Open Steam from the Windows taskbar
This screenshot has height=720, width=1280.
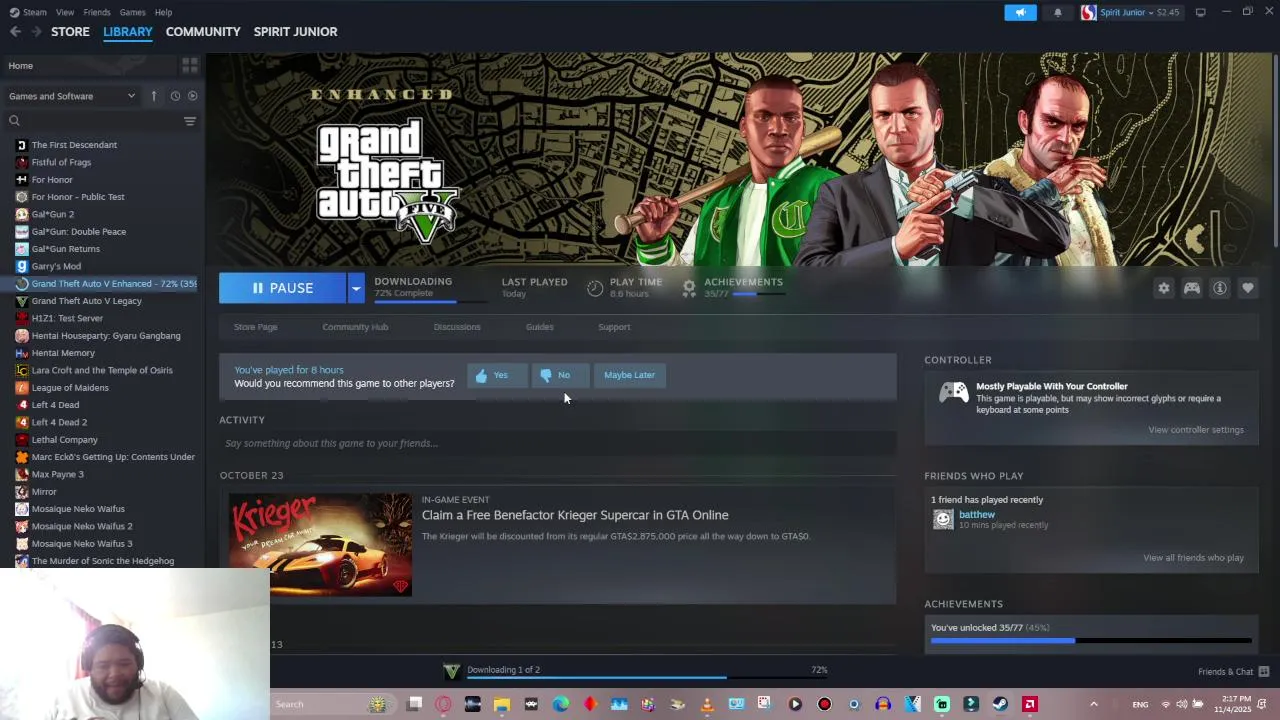point(1000,704)
